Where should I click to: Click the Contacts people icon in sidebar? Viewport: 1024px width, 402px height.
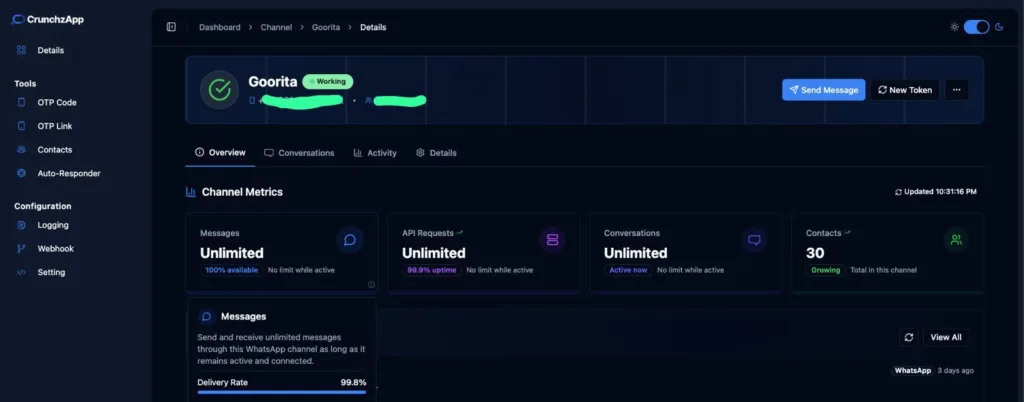[x=22, y=149]
